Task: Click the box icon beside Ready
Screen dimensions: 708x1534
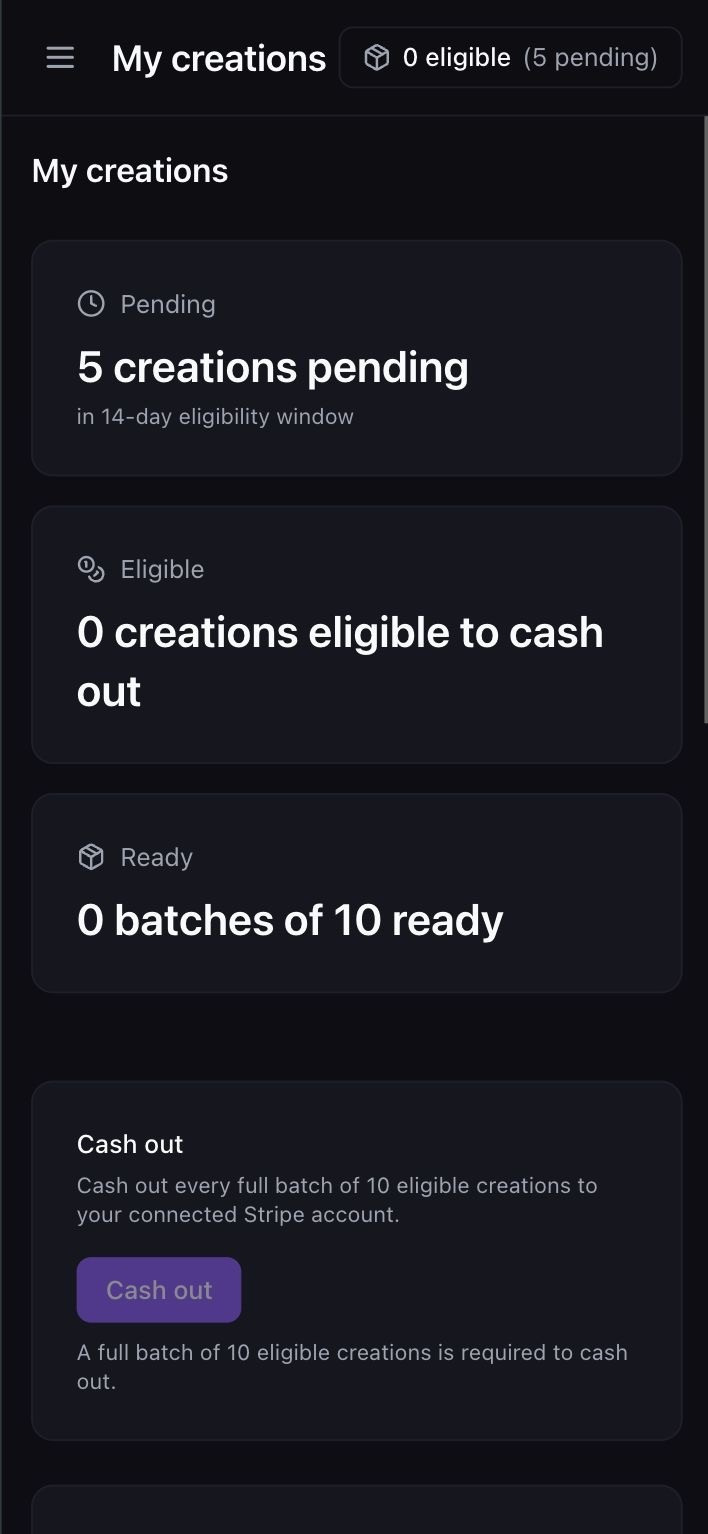Action: pos(91,857)
